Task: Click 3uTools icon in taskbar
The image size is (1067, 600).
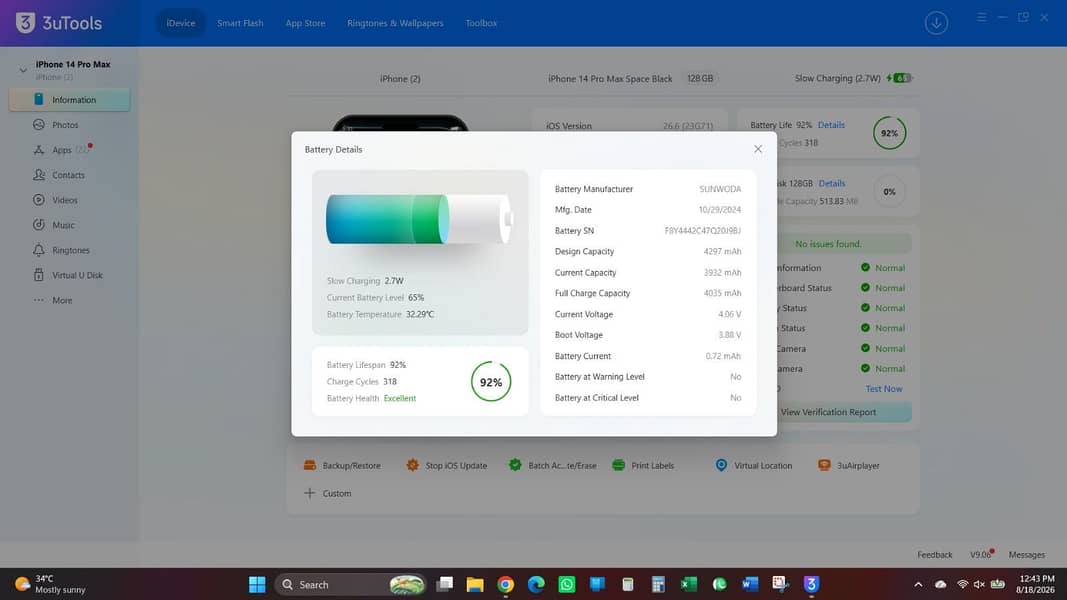Action: [x=810, y=584]
